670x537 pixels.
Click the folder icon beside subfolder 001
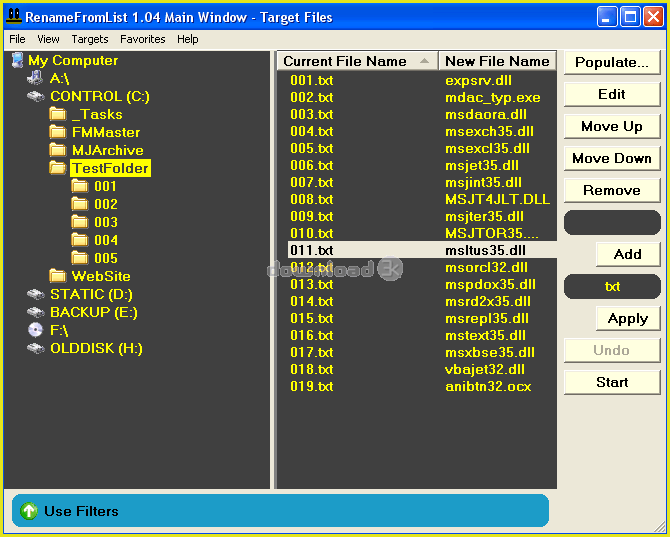click(x=80, y=186)
